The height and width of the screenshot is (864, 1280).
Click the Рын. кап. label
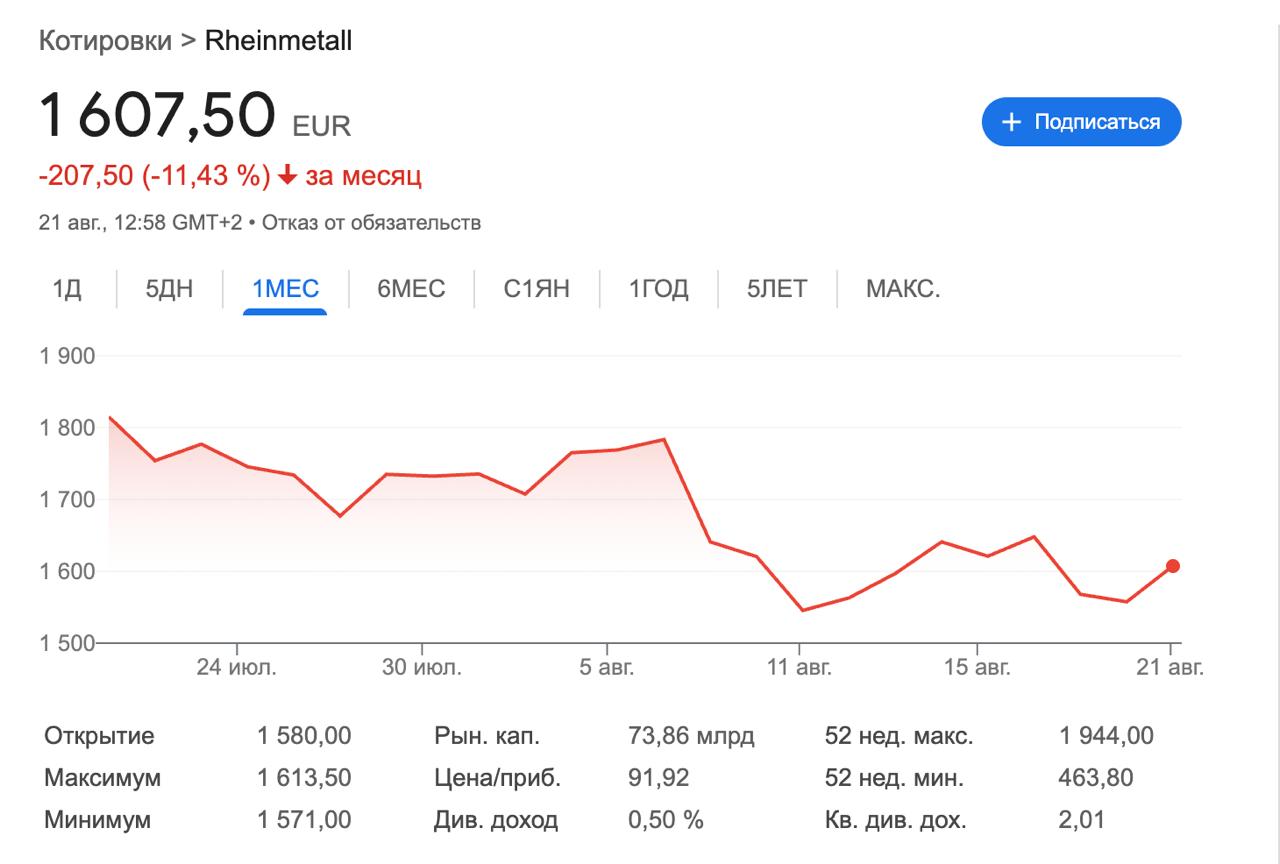pos(487,737)
